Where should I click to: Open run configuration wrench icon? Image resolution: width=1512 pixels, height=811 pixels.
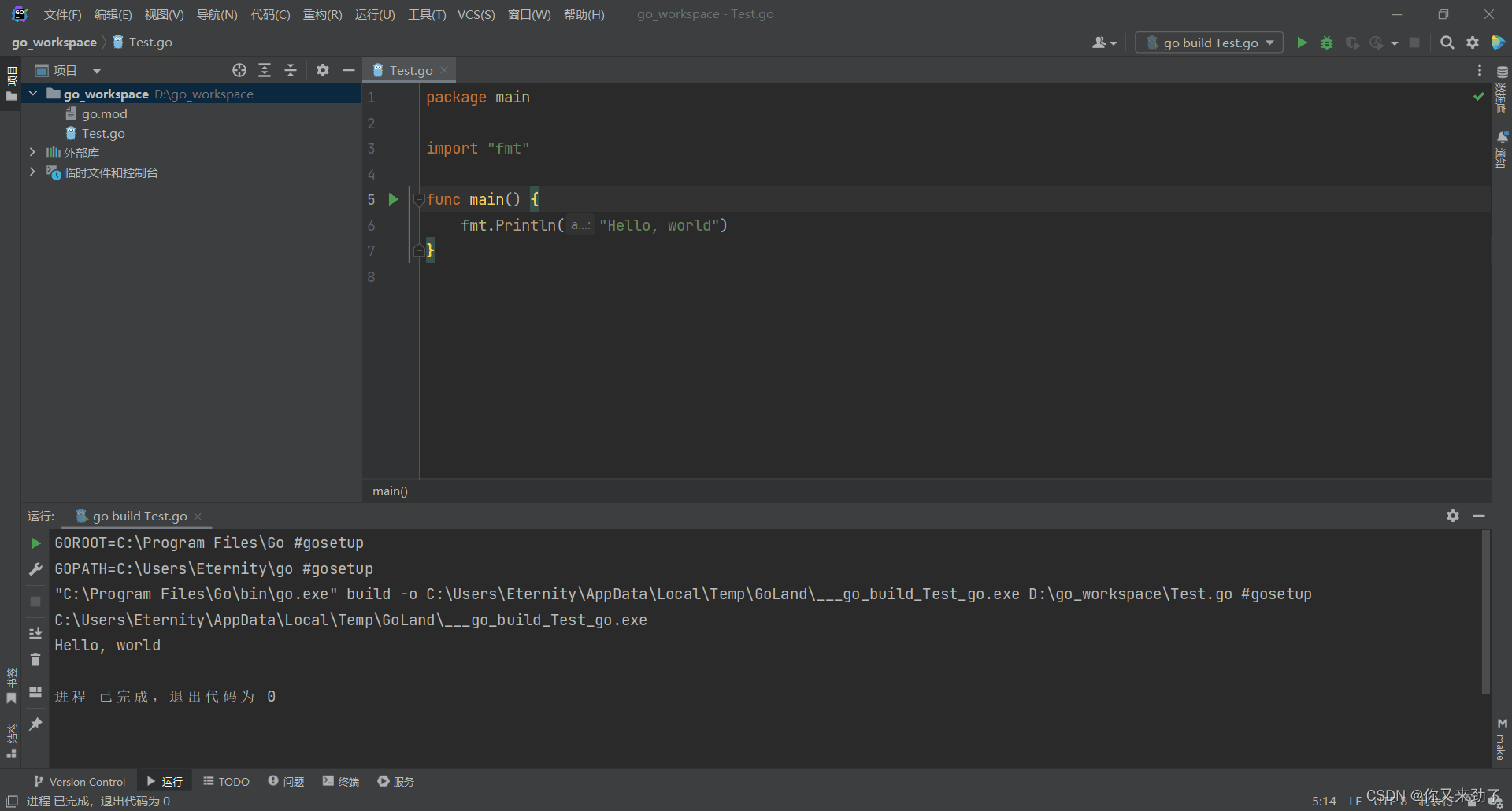pyautogui.click(x=35, y=569)
